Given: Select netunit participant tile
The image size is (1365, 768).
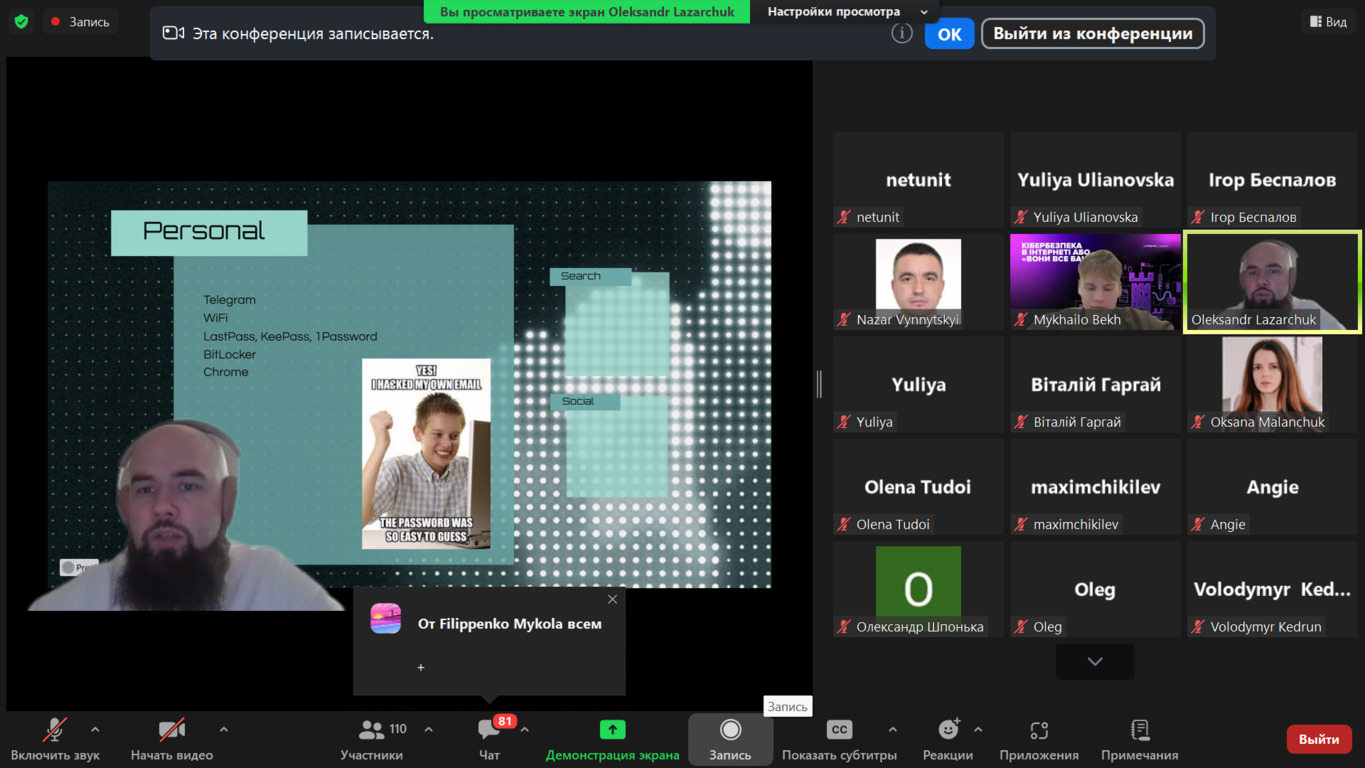Looking at the screenshot, I should coord(918,180).
